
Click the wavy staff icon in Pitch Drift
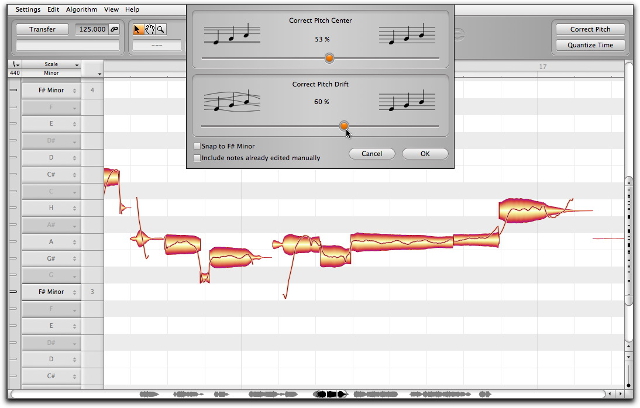[x=232, y=100]
